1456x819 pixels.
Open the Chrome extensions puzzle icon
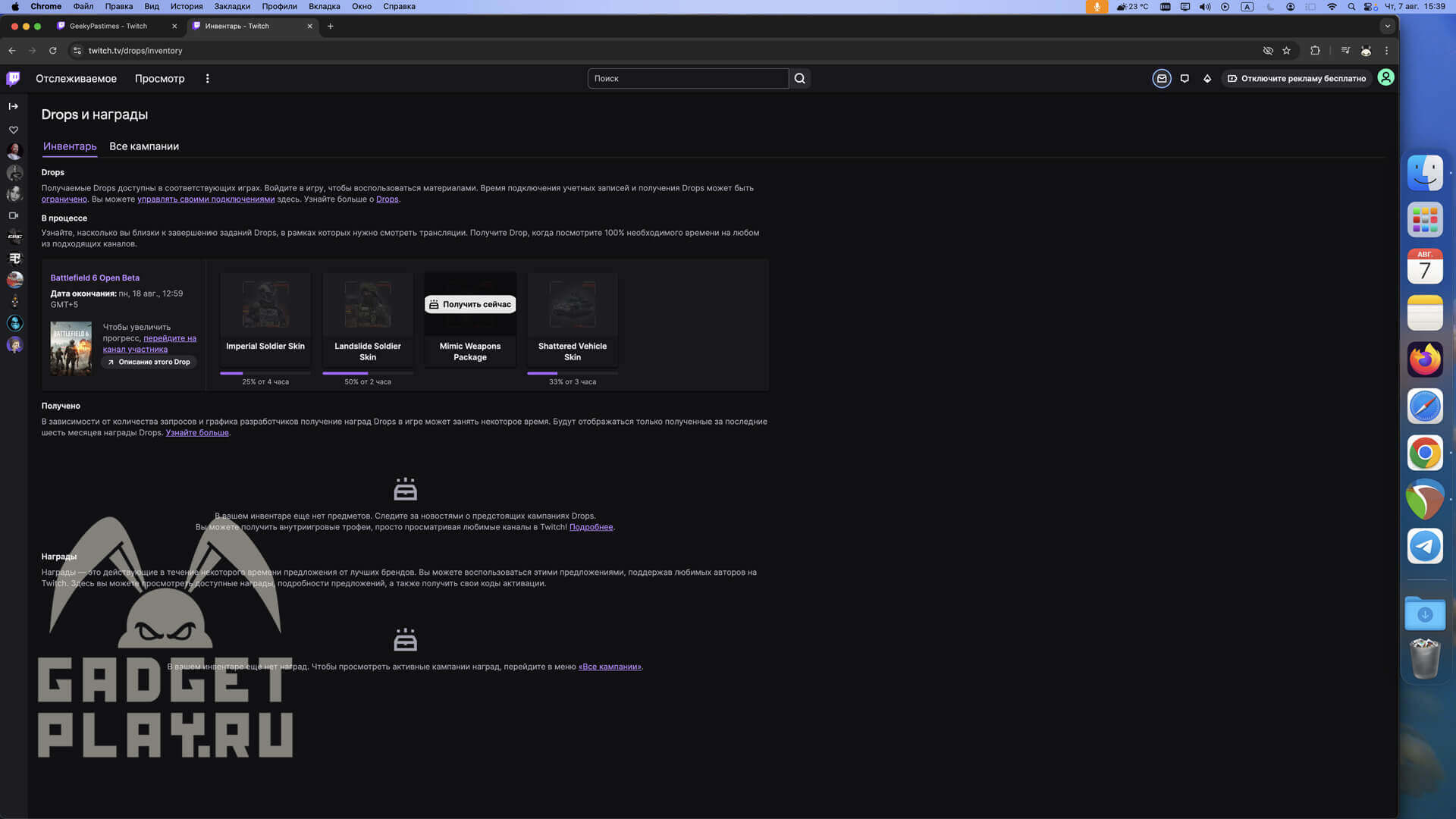pos(1315,51)
